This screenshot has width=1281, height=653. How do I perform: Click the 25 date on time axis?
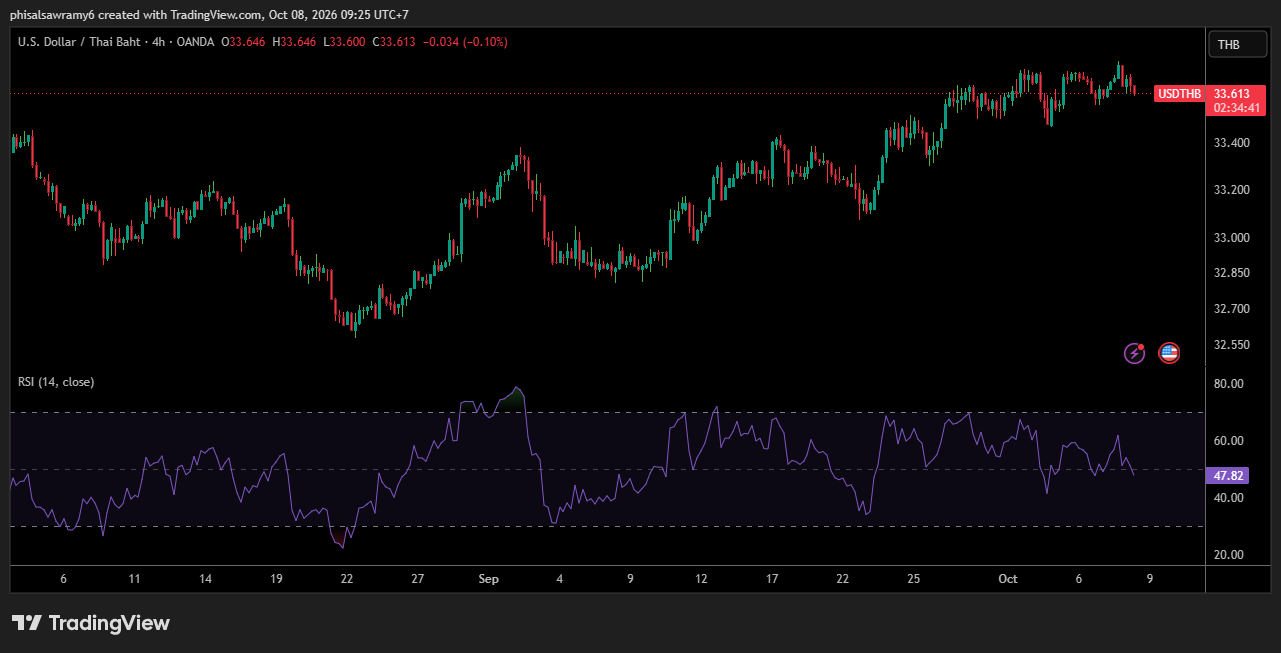click(x=914, y=579)
